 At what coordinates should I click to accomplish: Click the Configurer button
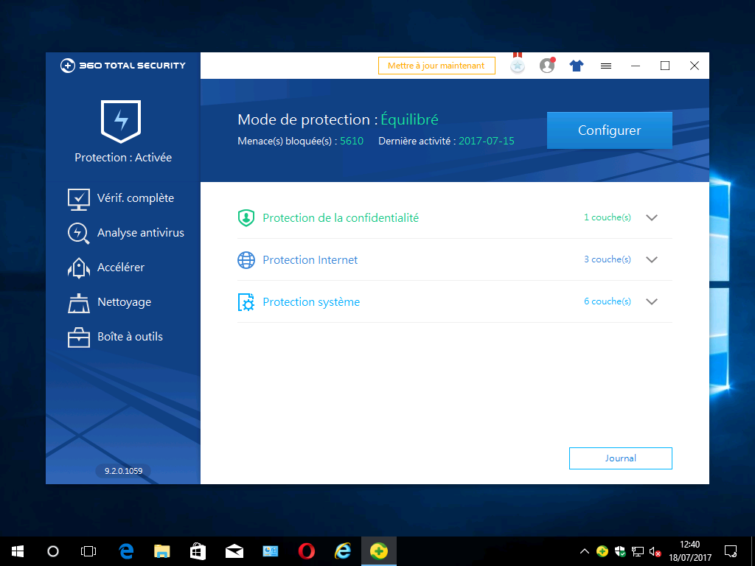(x=609, y=130)
